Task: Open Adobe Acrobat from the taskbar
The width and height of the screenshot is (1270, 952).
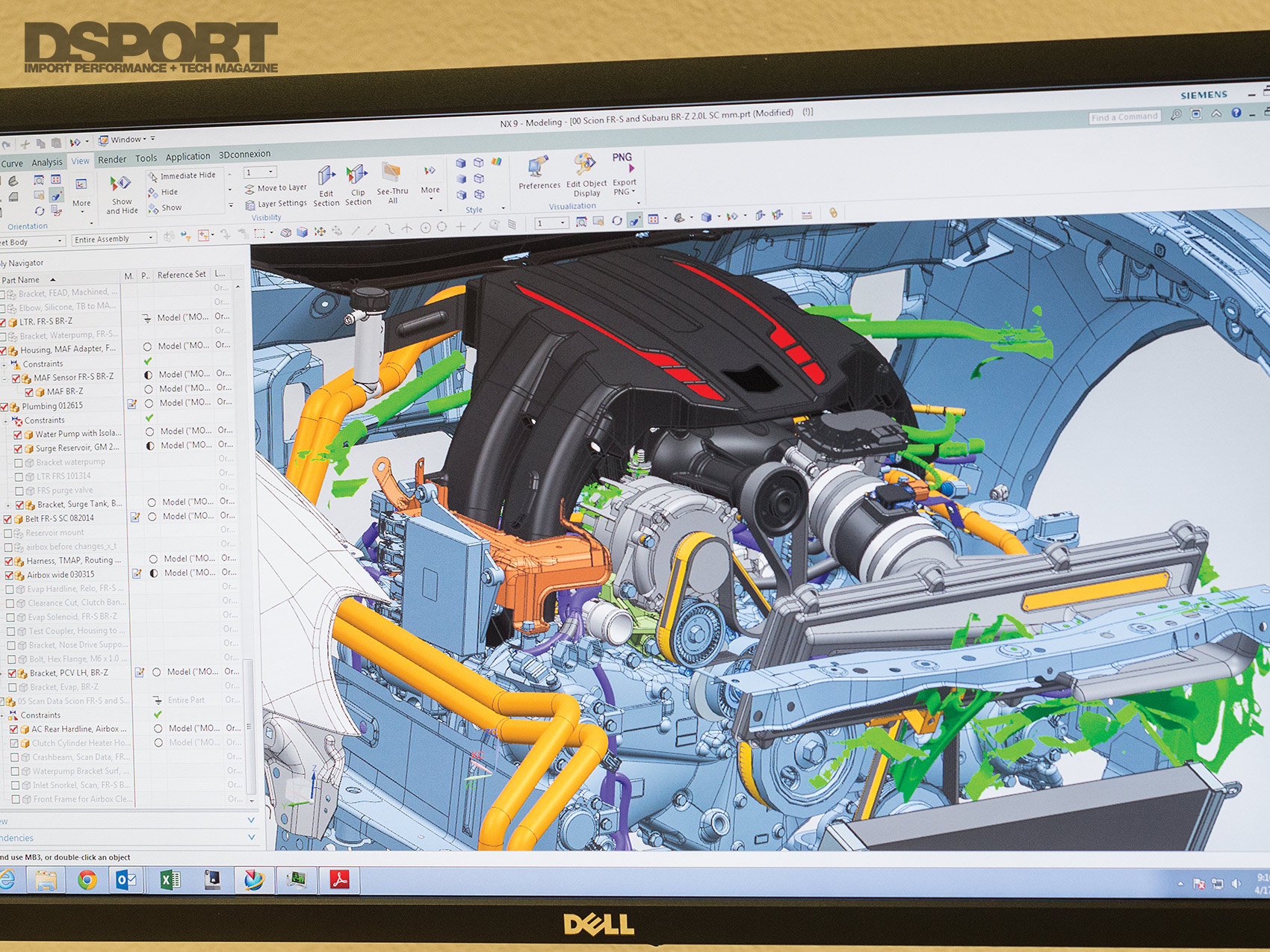Action: (340, 880)
